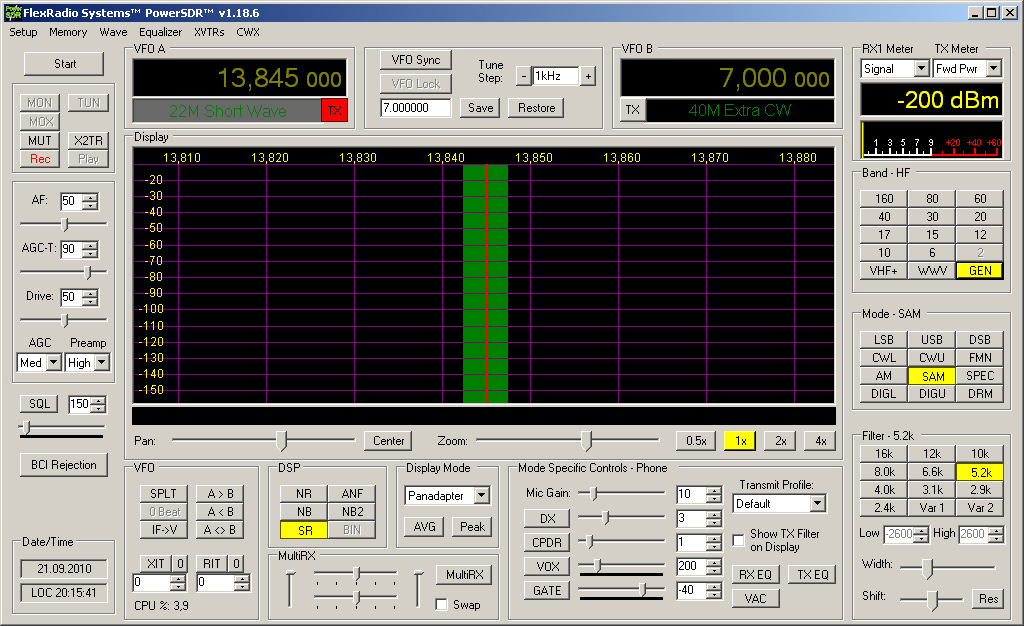Toggle the MON monitor button

coord(40,102)
